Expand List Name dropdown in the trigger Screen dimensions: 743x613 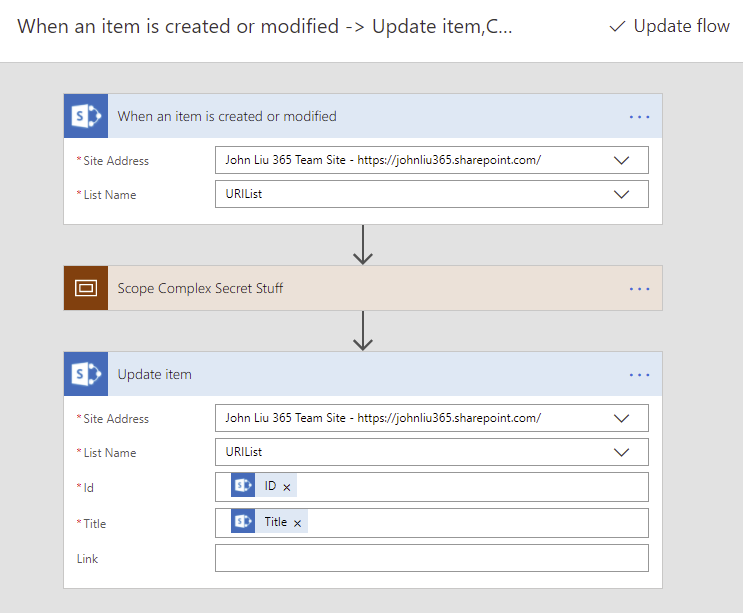coord(621,194)
